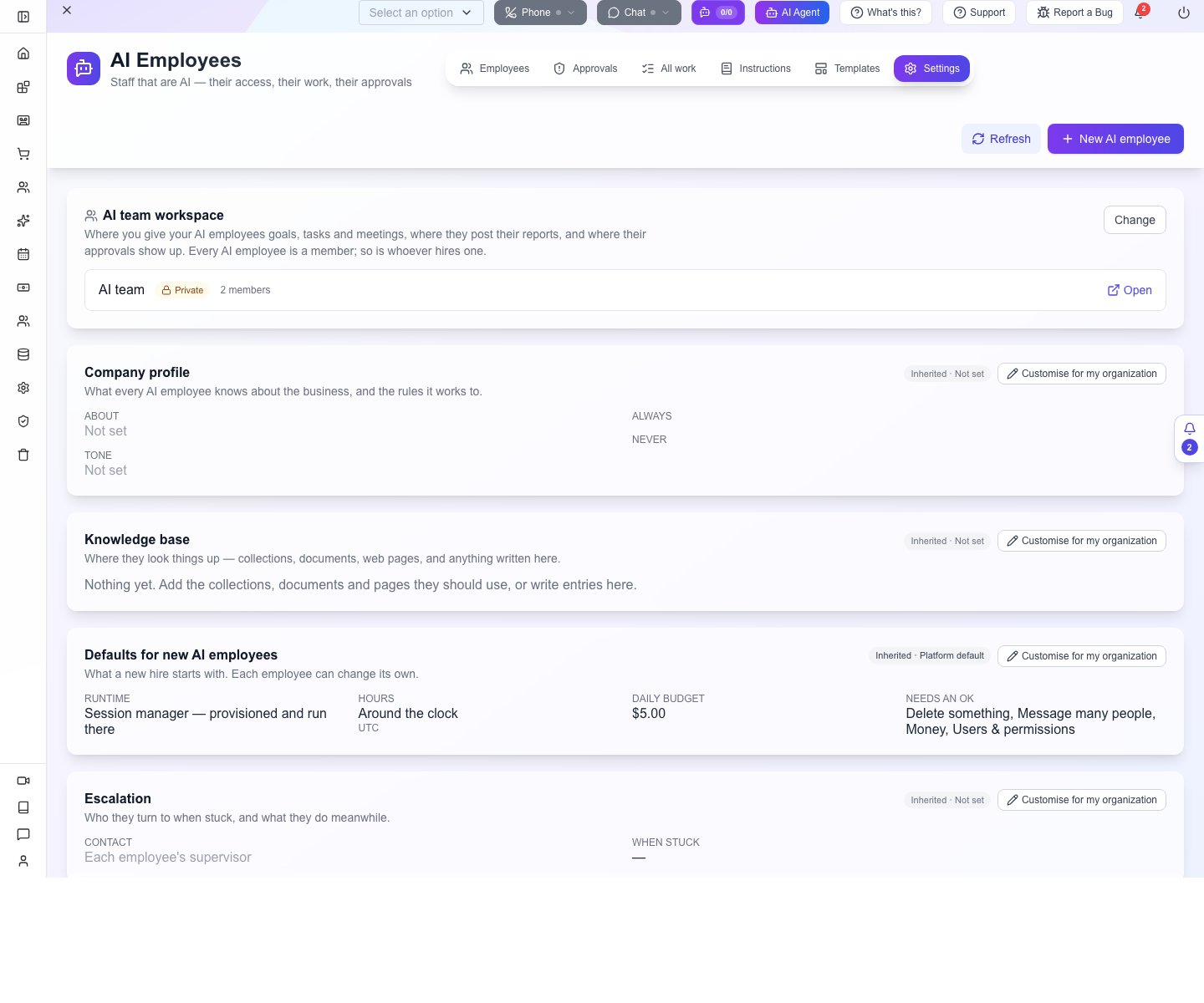This screenshot has height=1003, width=1204.
Task: Switch to the Employees tab
Action: coord(495,69)
